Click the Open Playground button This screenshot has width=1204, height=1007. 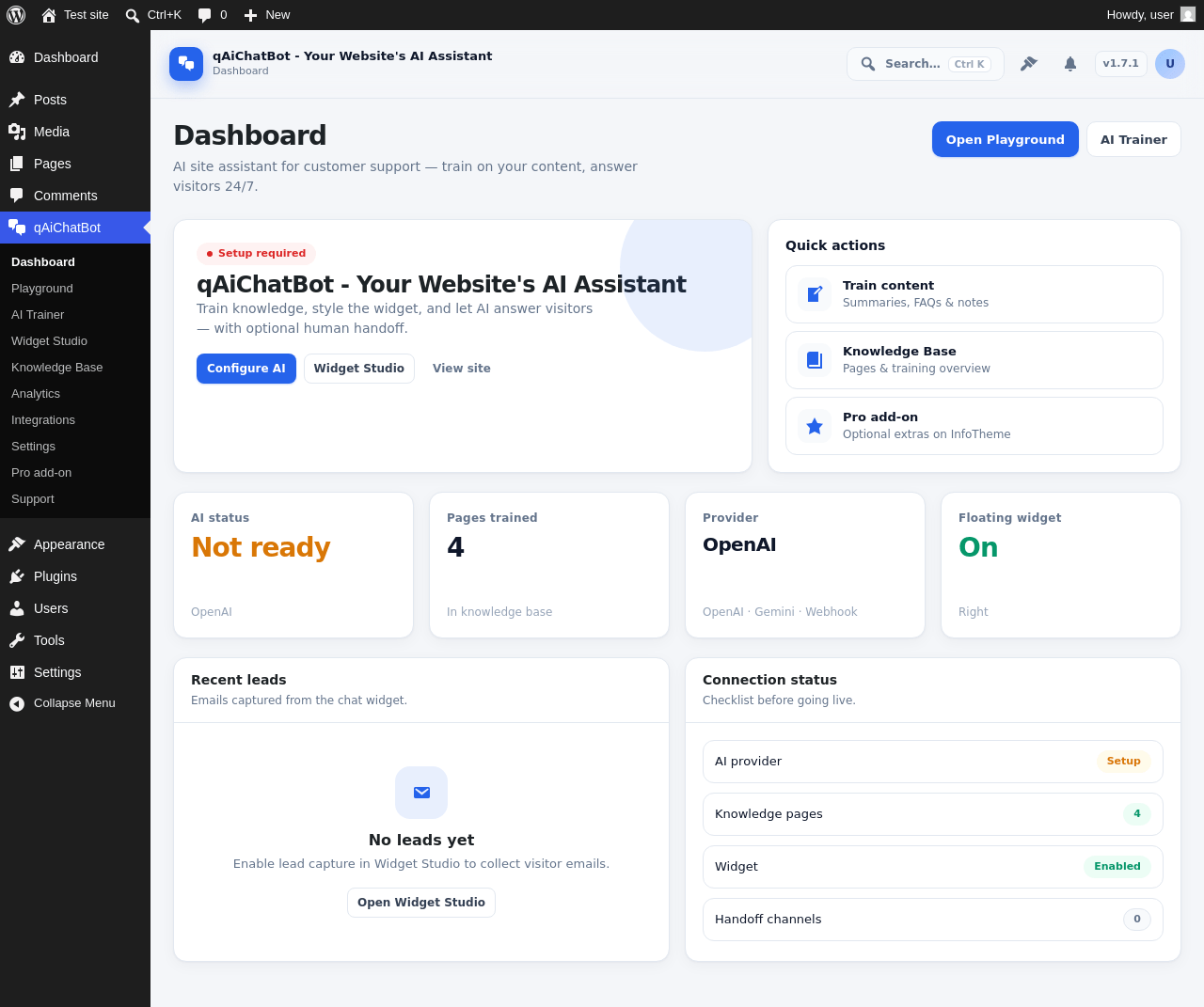[1006, 139]
